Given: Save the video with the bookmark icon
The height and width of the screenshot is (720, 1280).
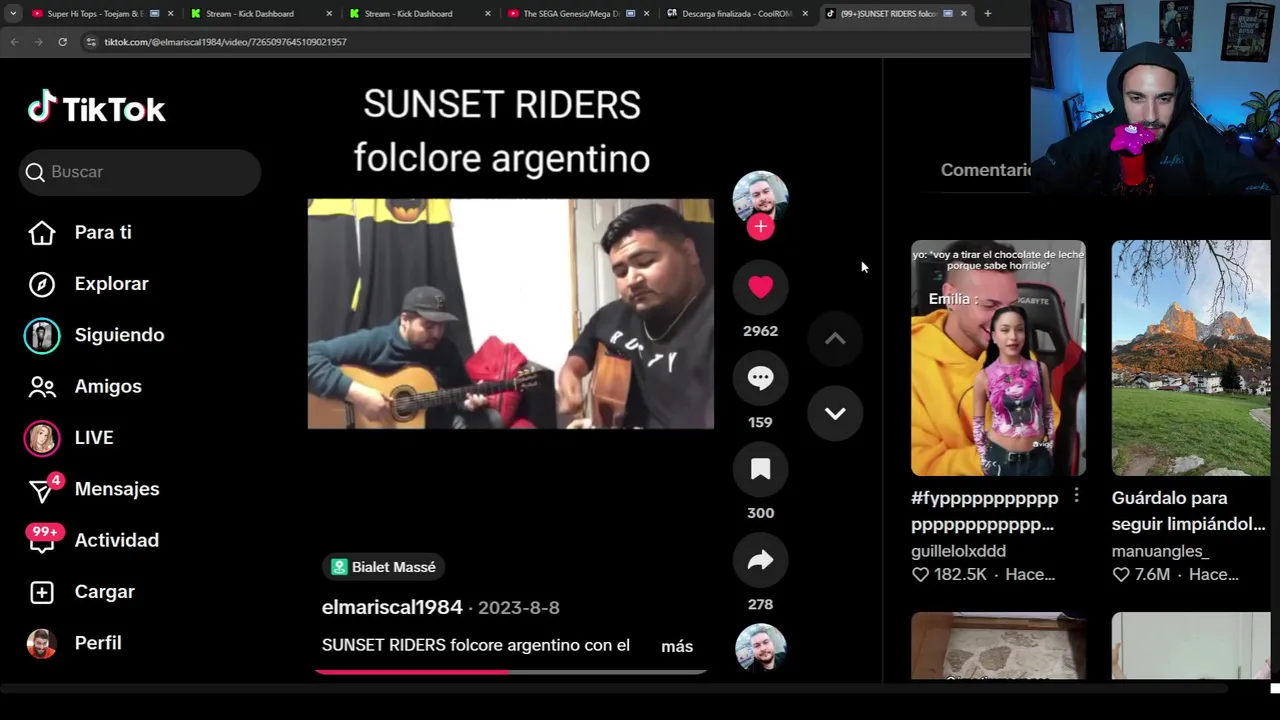Looking at the screenshot, I should [760, 469].
